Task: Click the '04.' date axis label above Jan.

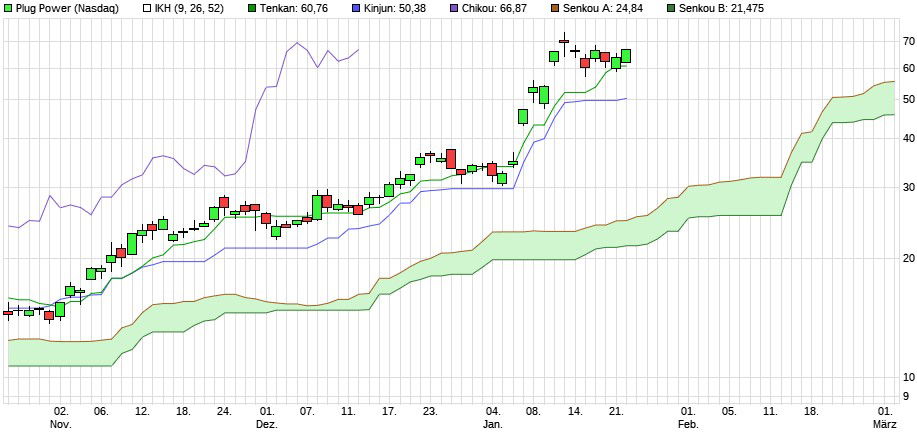Action: (494, 411)
